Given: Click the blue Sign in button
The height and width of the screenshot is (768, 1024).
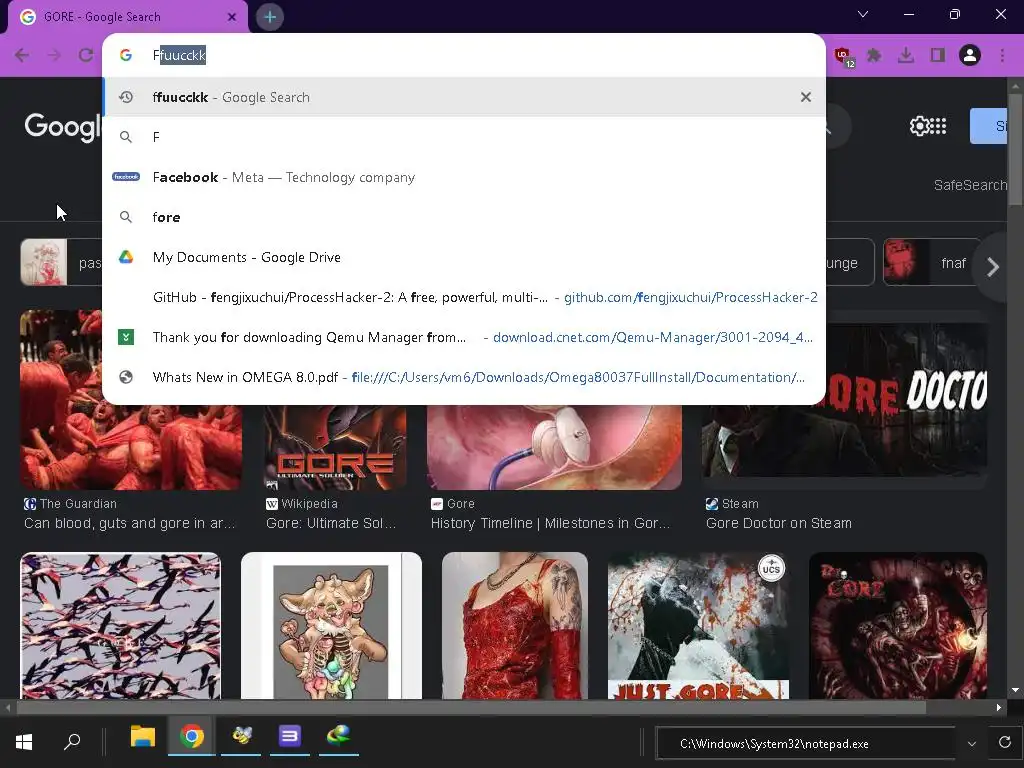Looking at the screenshot, I should pyautogui.click(x=989, y=126).
